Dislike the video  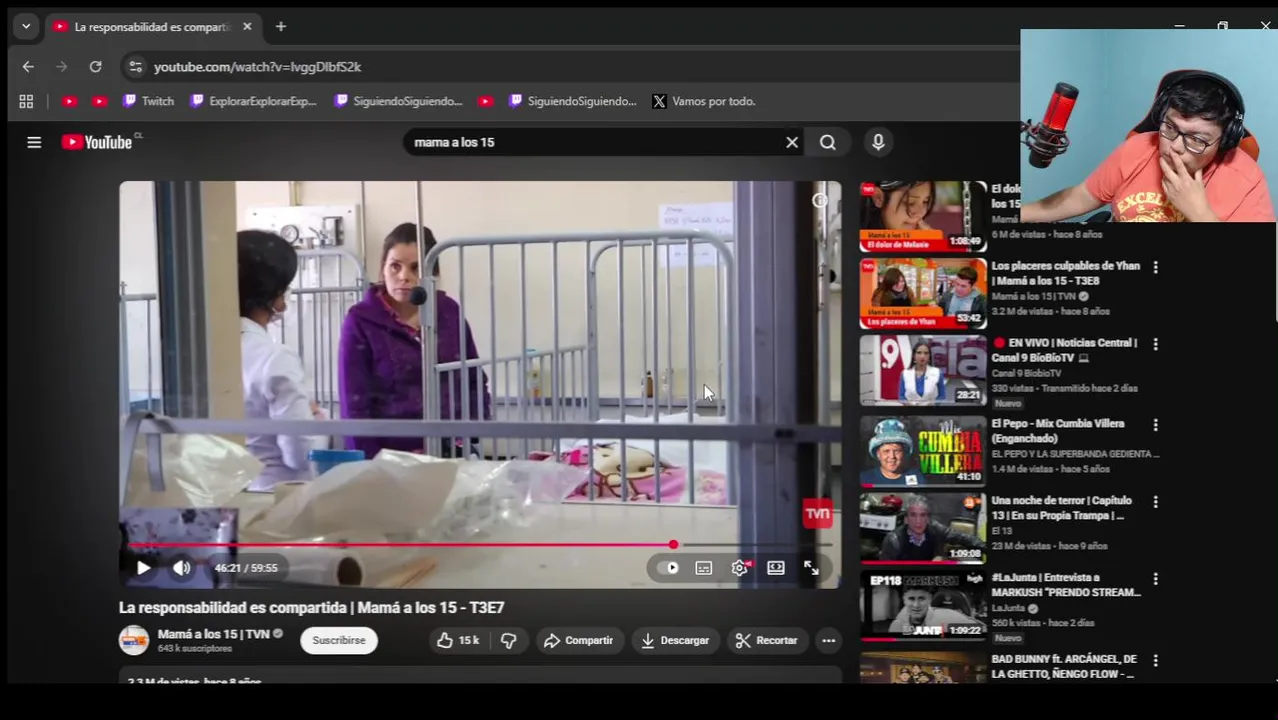point(508,640)
